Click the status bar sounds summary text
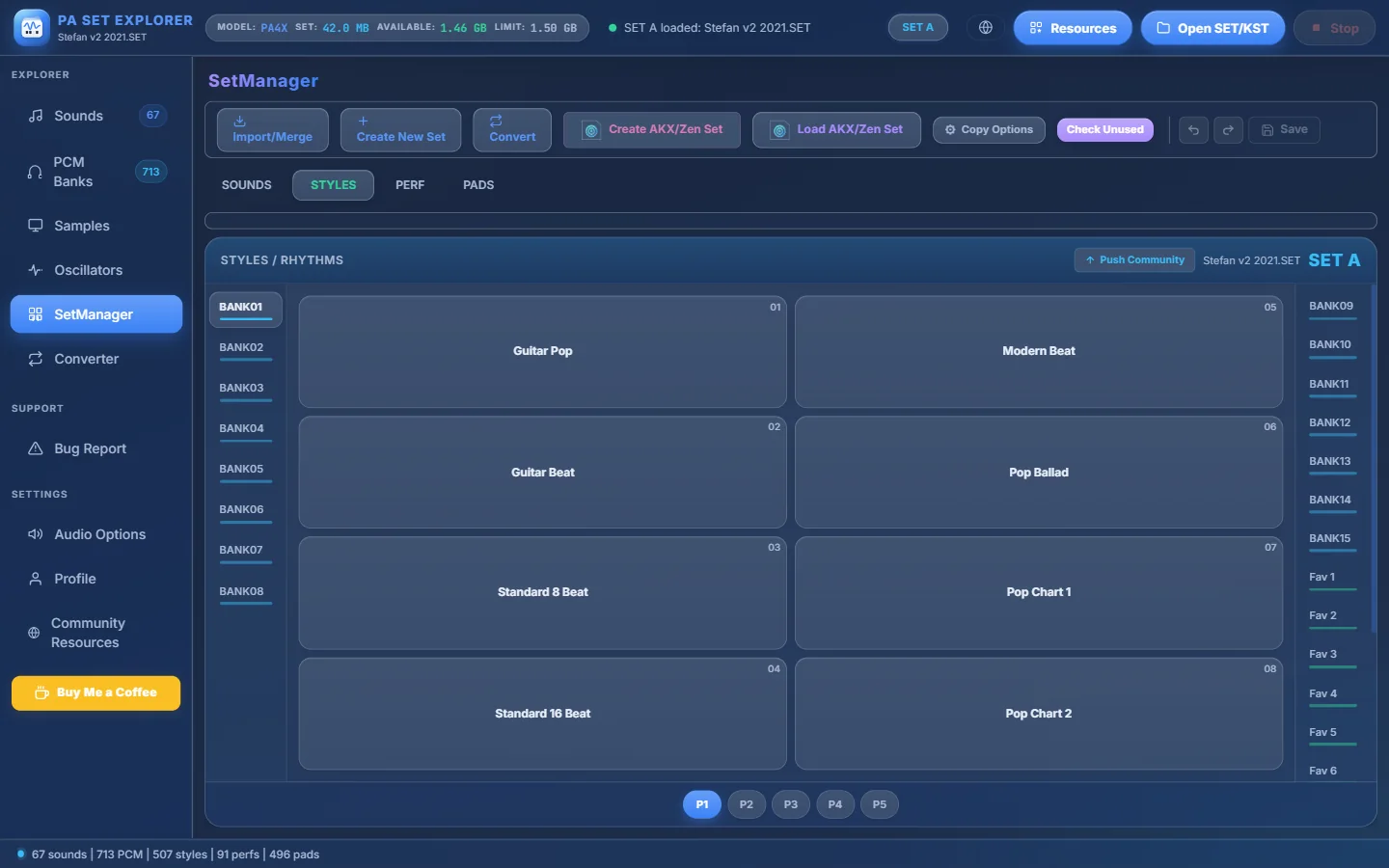 click(176, 854)
